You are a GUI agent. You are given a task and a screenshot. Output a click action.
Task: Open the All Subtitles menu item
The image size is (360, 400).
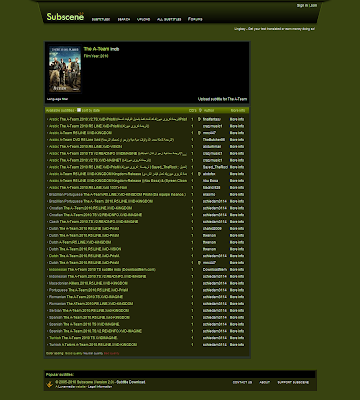click(169, 20)
